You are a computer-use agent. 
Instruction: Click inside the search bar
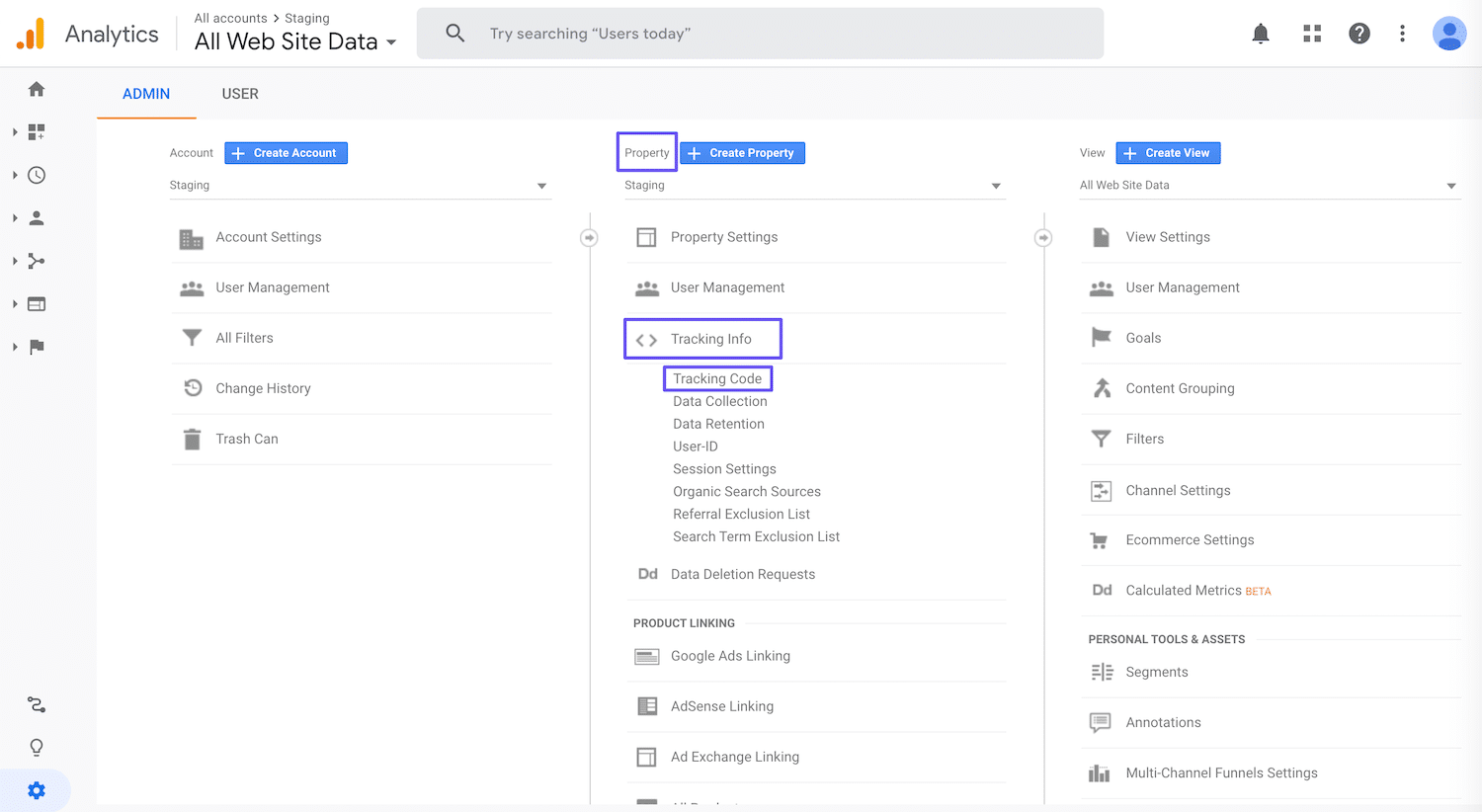pos(760,33)
